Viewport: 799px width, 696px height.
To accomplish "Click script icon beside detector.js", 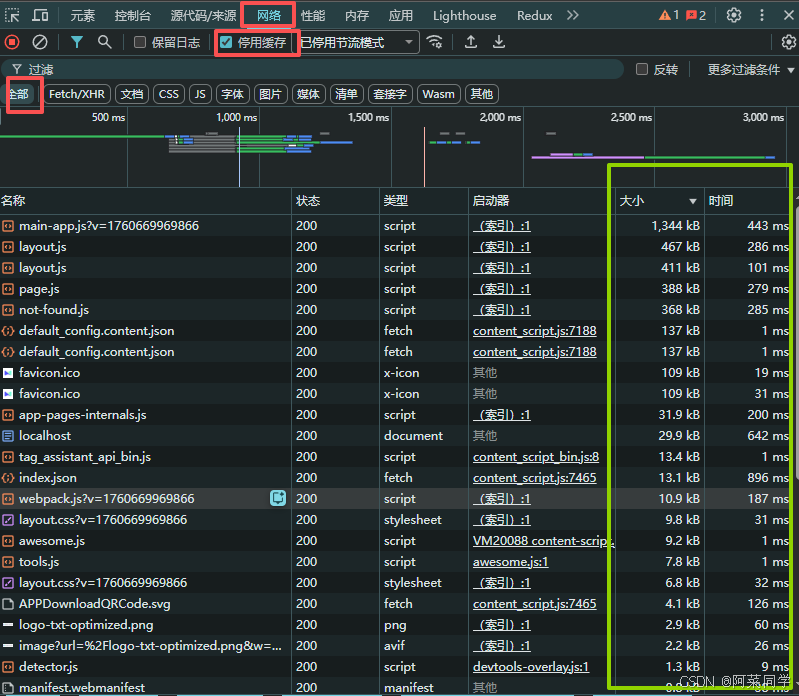I will point(8,667).
